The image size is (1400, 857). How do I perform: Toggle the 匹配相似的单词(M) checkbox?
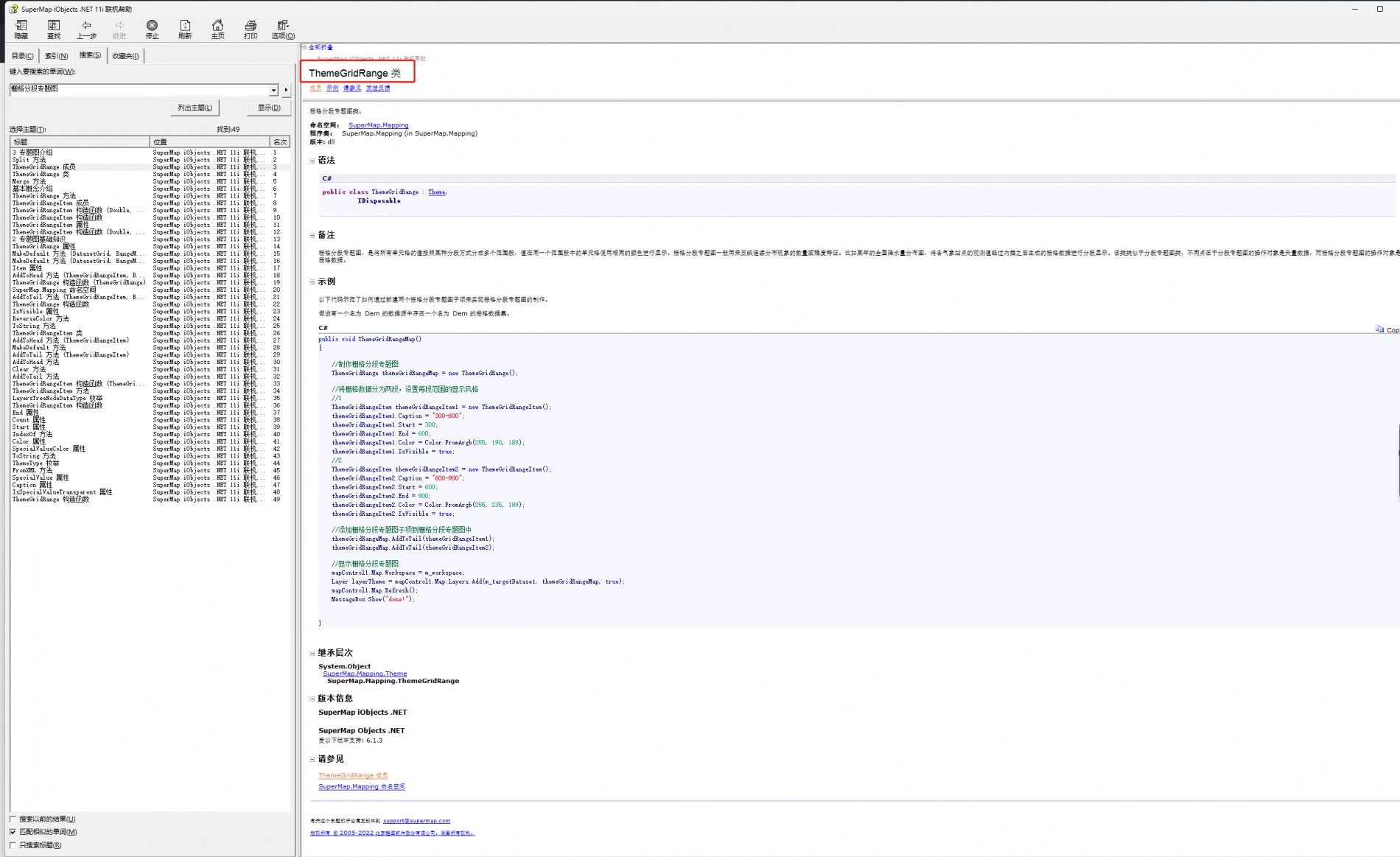13,832
